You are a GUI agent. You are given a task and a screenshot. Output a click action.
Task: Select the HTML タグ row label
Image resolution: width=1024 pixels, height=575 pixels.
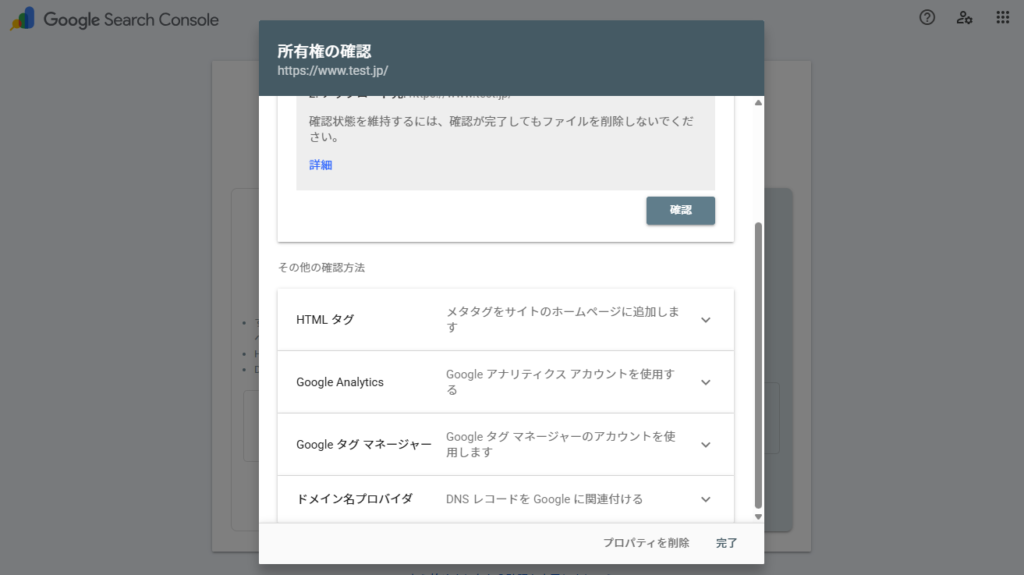pyautogui.click(x=325, y=320)
